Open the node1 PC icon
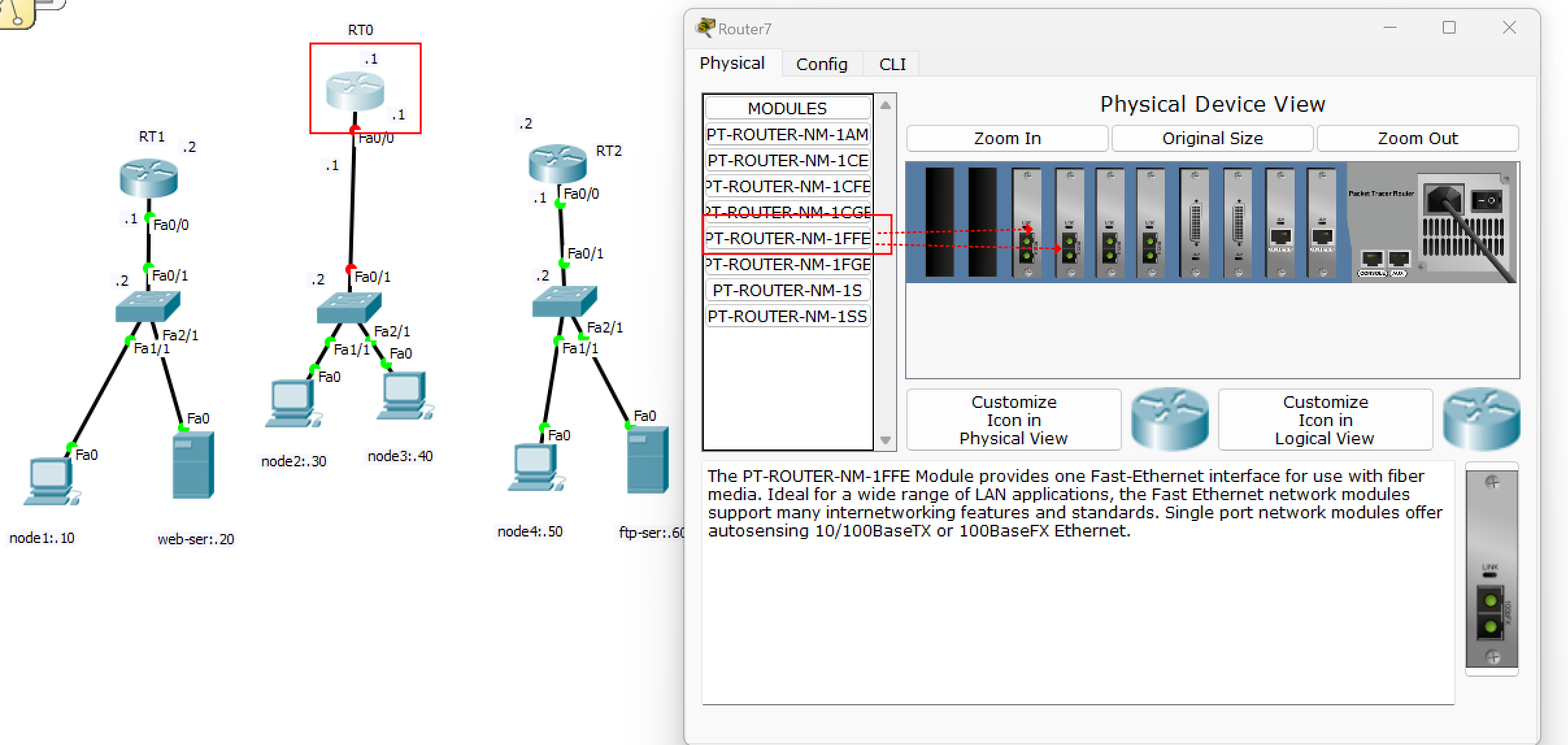The height and width of the screenshot is (745, 1568). click(52, 481)
